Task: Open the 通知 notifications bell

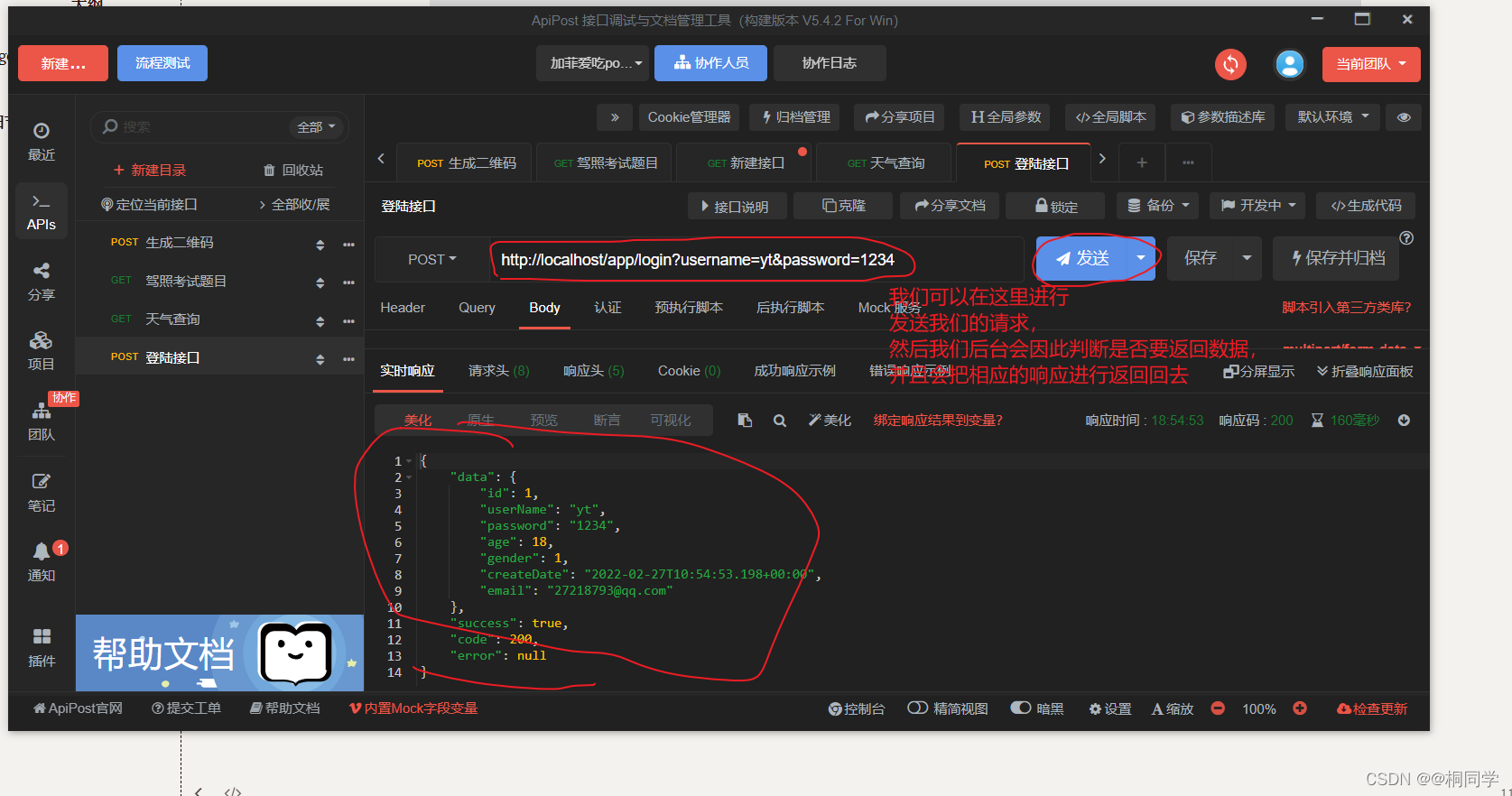Action: pos(42,561)
